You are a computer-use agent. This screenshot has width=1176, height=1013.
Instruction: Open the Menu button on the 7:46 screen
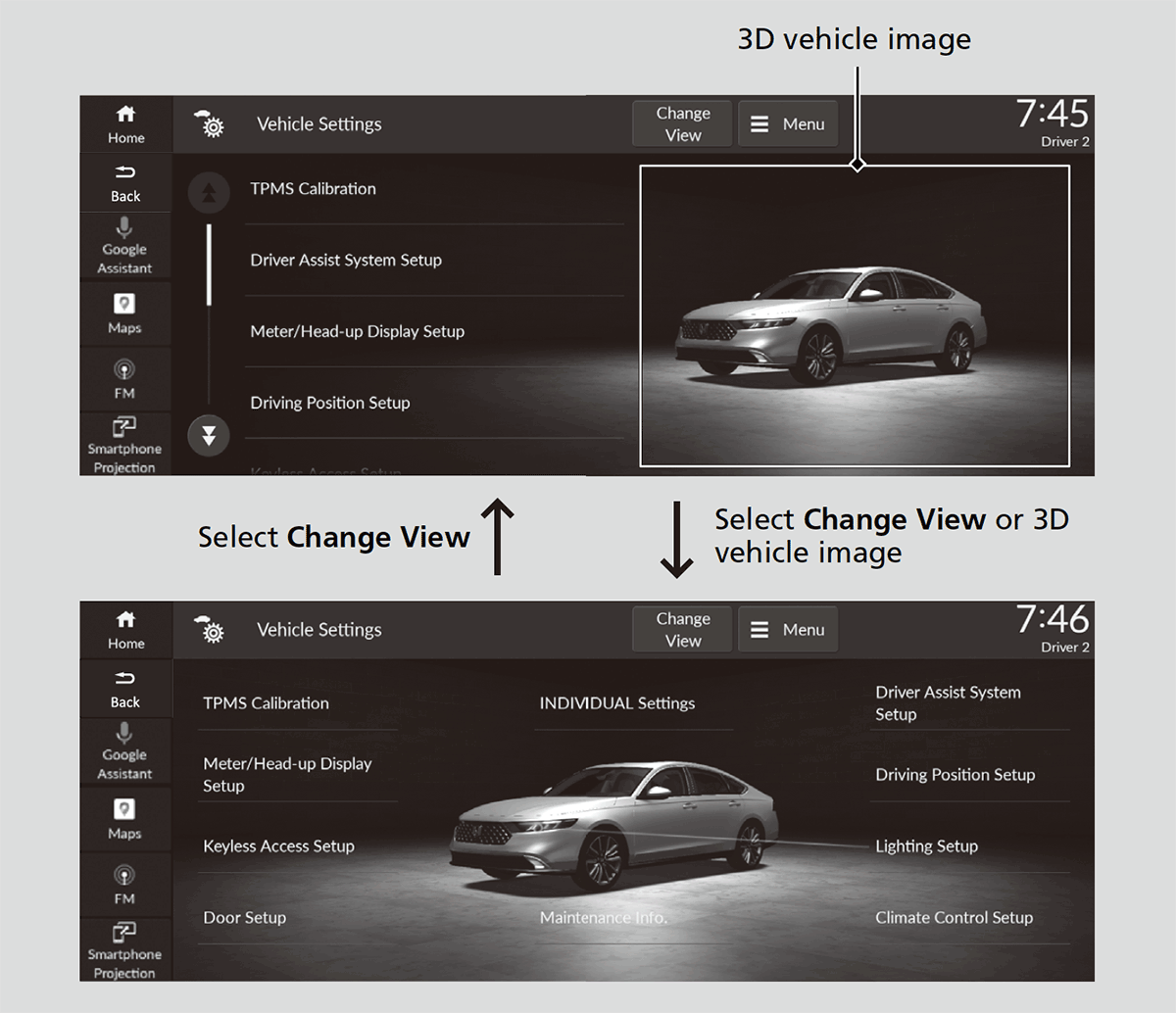(788, 630)
